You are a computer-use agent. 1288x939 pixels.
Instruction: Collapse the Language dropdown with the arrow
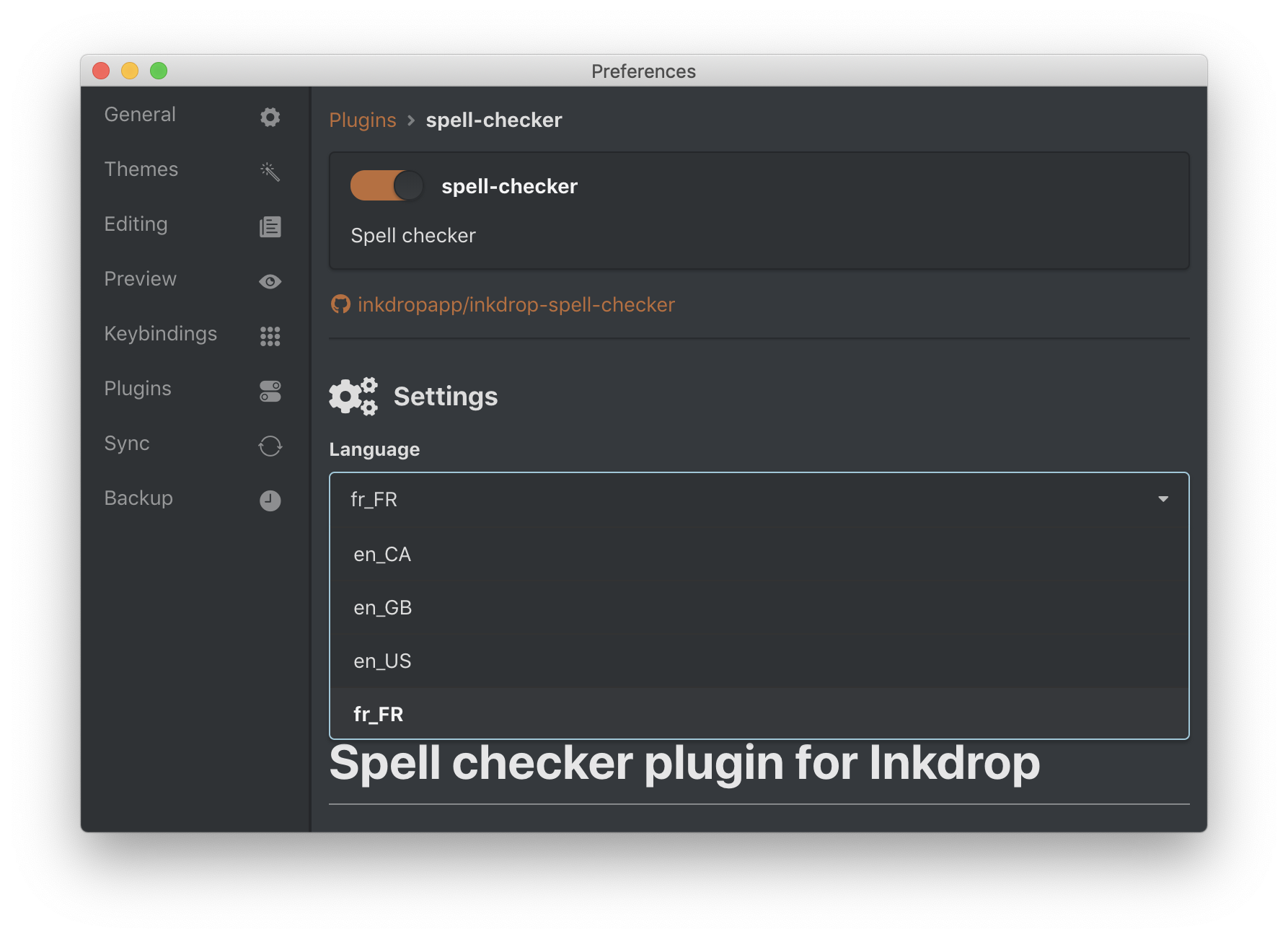(1163, 499)
